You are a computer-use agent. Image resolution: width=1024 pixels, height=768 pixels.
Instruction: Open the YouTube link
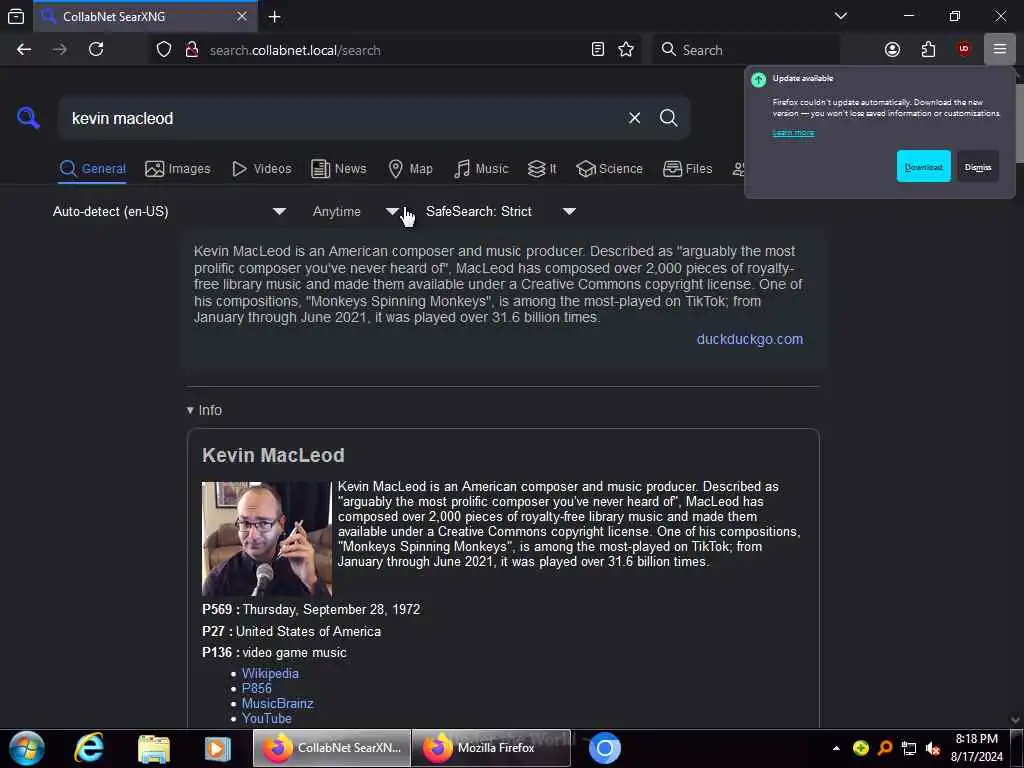pos(266,718)
